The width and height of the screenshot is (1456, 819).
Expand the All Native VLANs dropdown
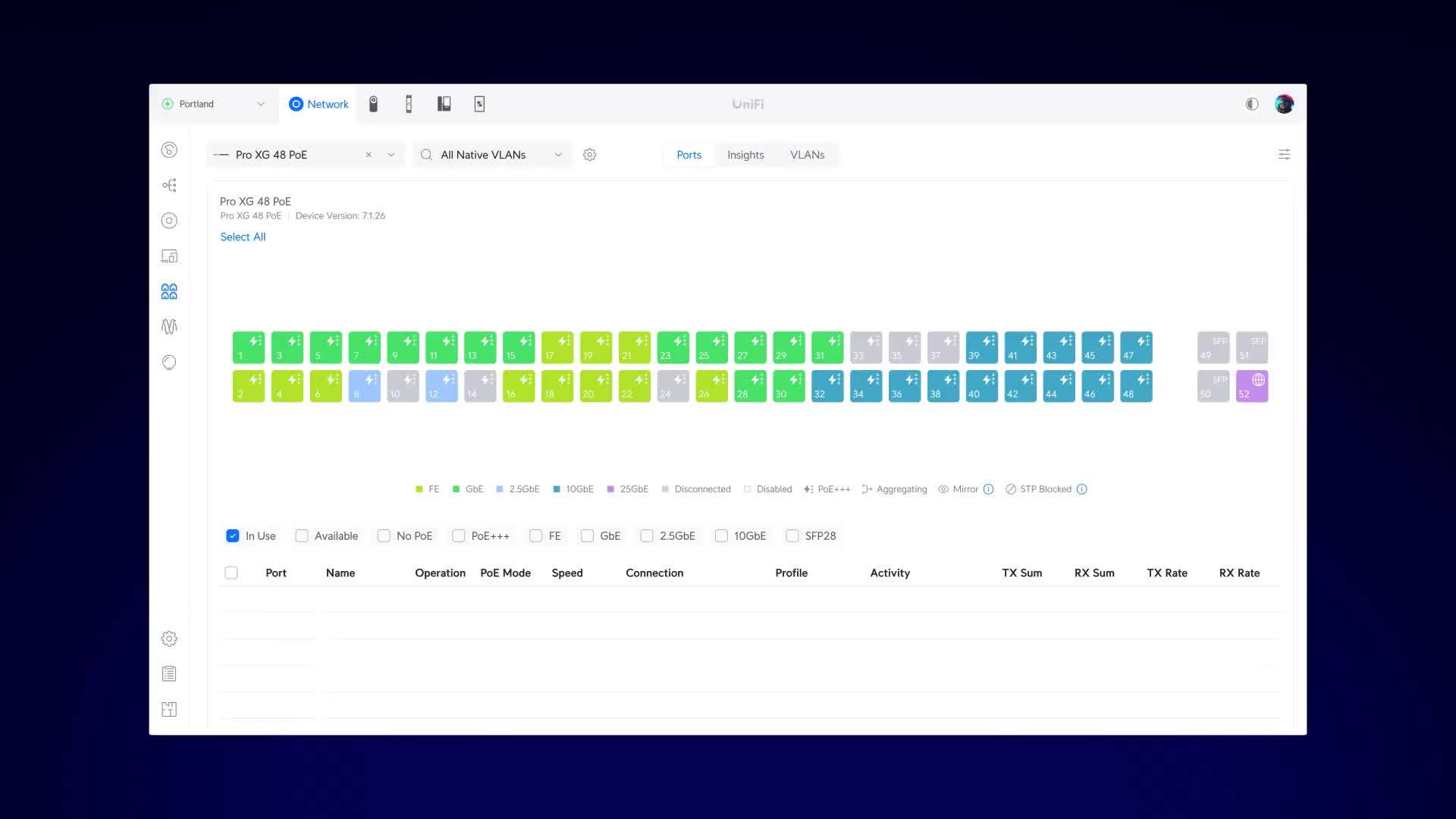tap(558, 155)
